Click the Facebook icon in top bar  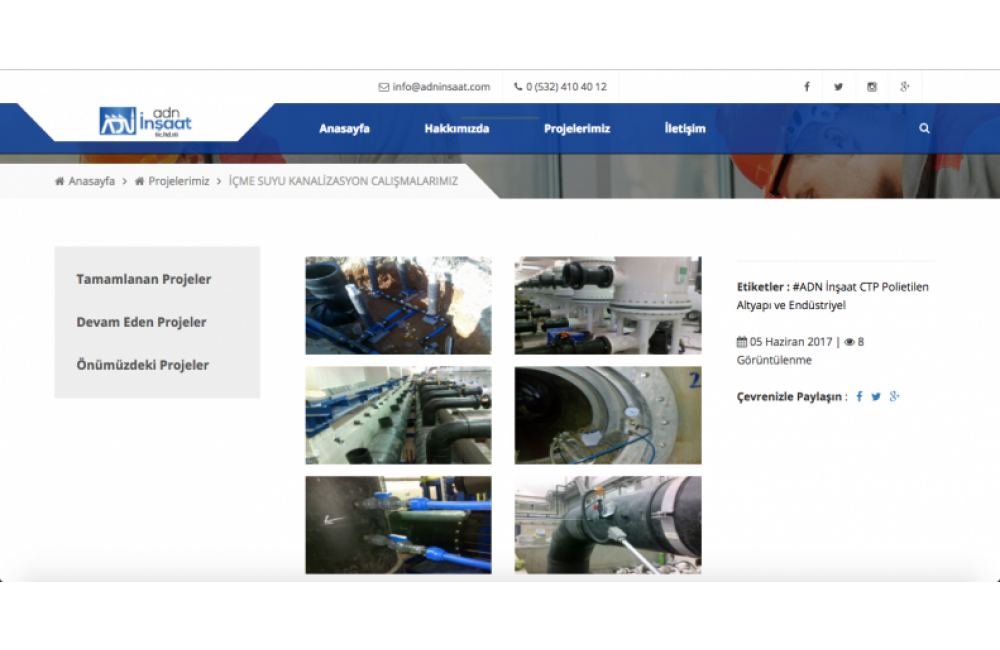click(x=807, y=87)
